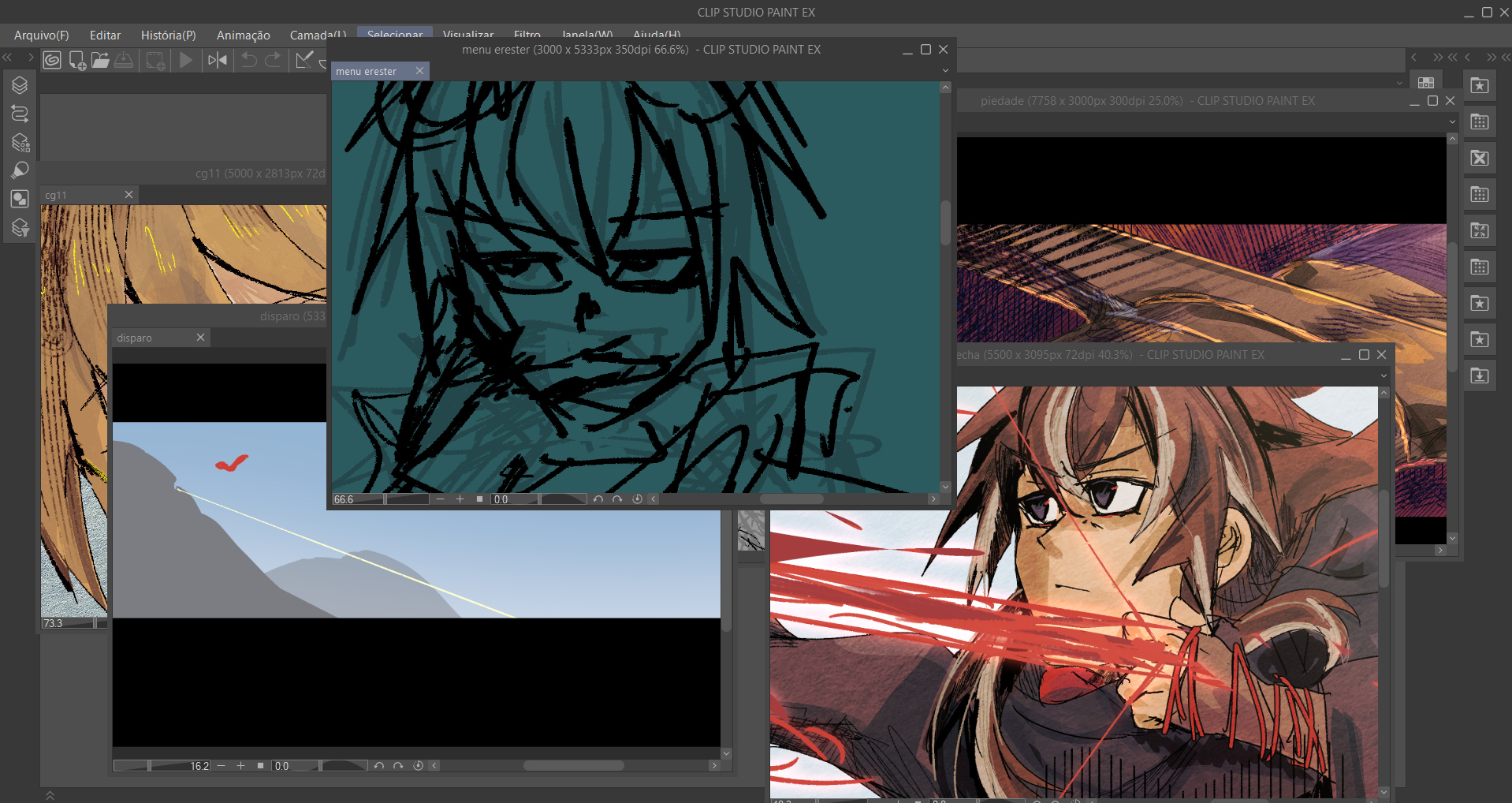Toggle fit-to-screen in disparo window
The height and width of the screenshot is (803, 1512).
tap(260, 766)
